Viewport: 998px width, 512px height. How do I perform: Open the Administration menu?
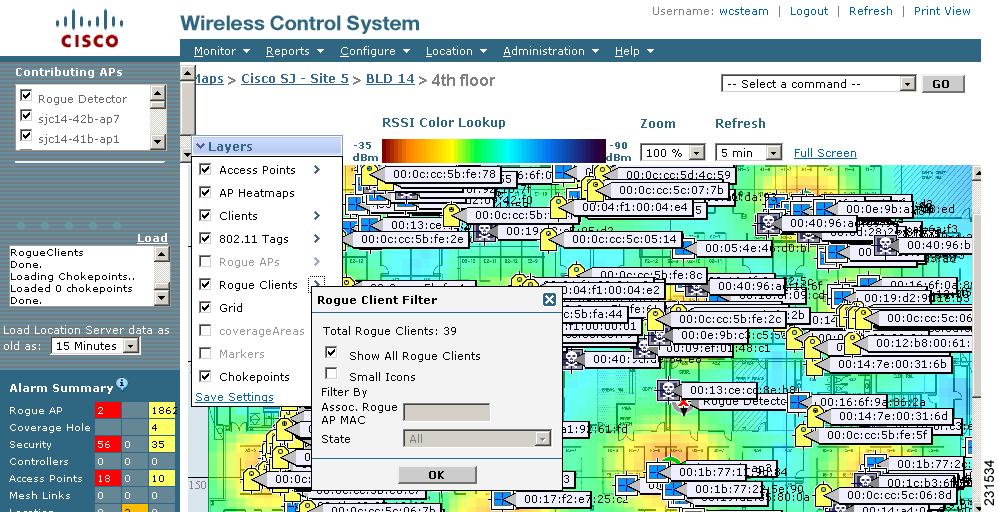coord(551,51)
